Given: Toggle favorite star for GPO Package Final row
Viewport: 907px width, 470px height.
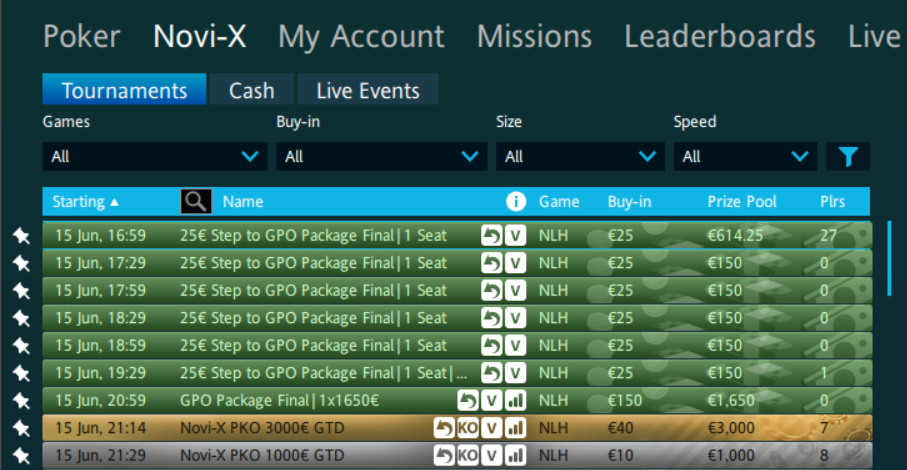Looking at the screenshot, I should point(21,401).
